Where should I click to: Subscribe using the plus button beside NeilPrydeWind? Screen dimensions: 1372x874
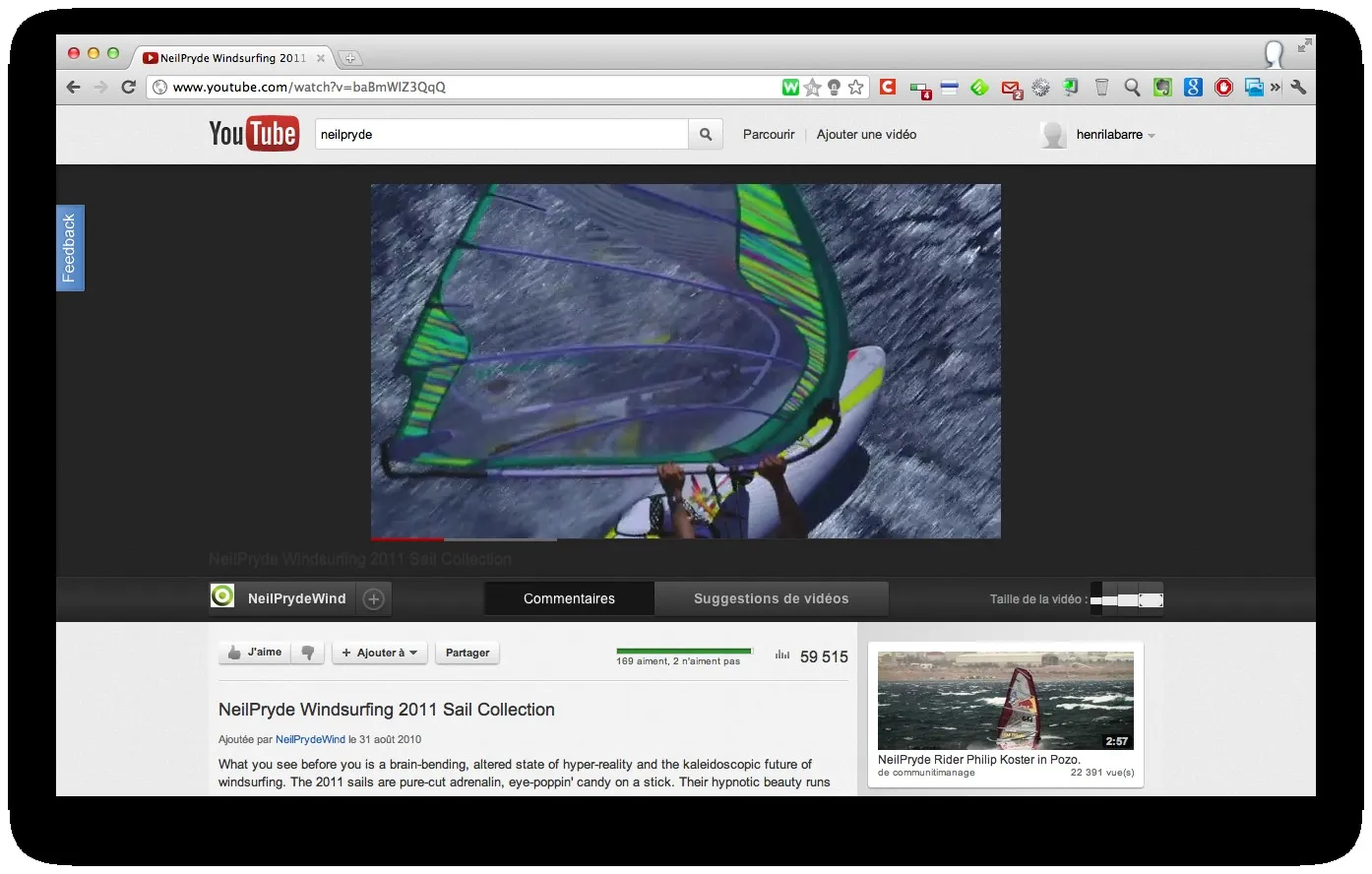pyautogui.click(x=374, y=598)
